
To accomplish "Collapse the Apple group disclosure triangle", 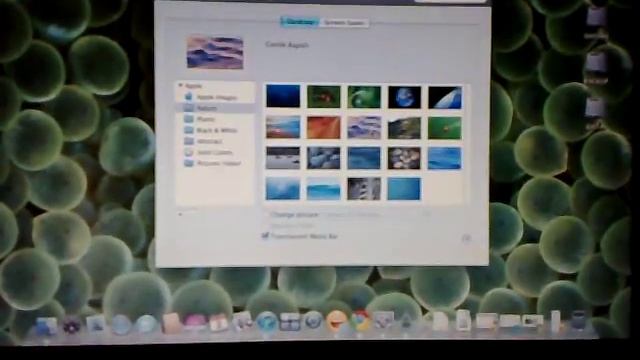I will (x=180, y=86).
